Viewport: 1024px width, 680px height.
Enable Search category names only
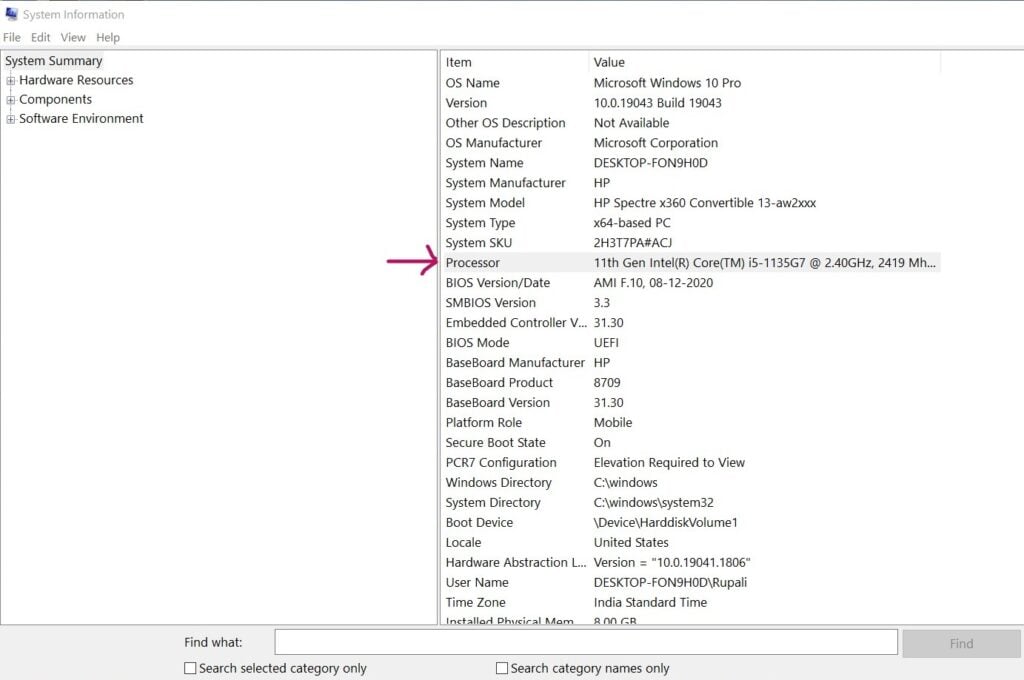pos(501,668)
